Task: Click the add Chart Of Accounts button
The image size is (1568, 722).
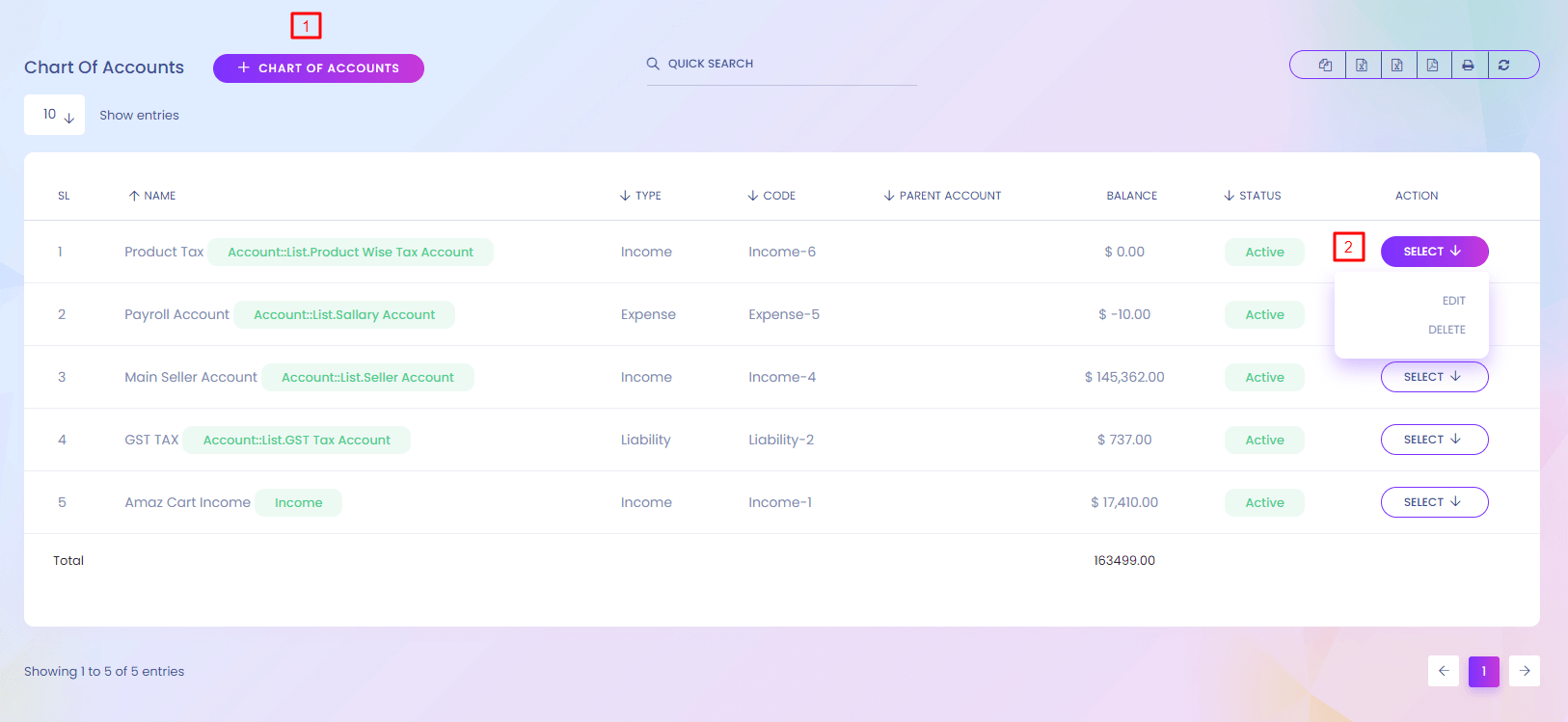Action: tap(318, 68)
